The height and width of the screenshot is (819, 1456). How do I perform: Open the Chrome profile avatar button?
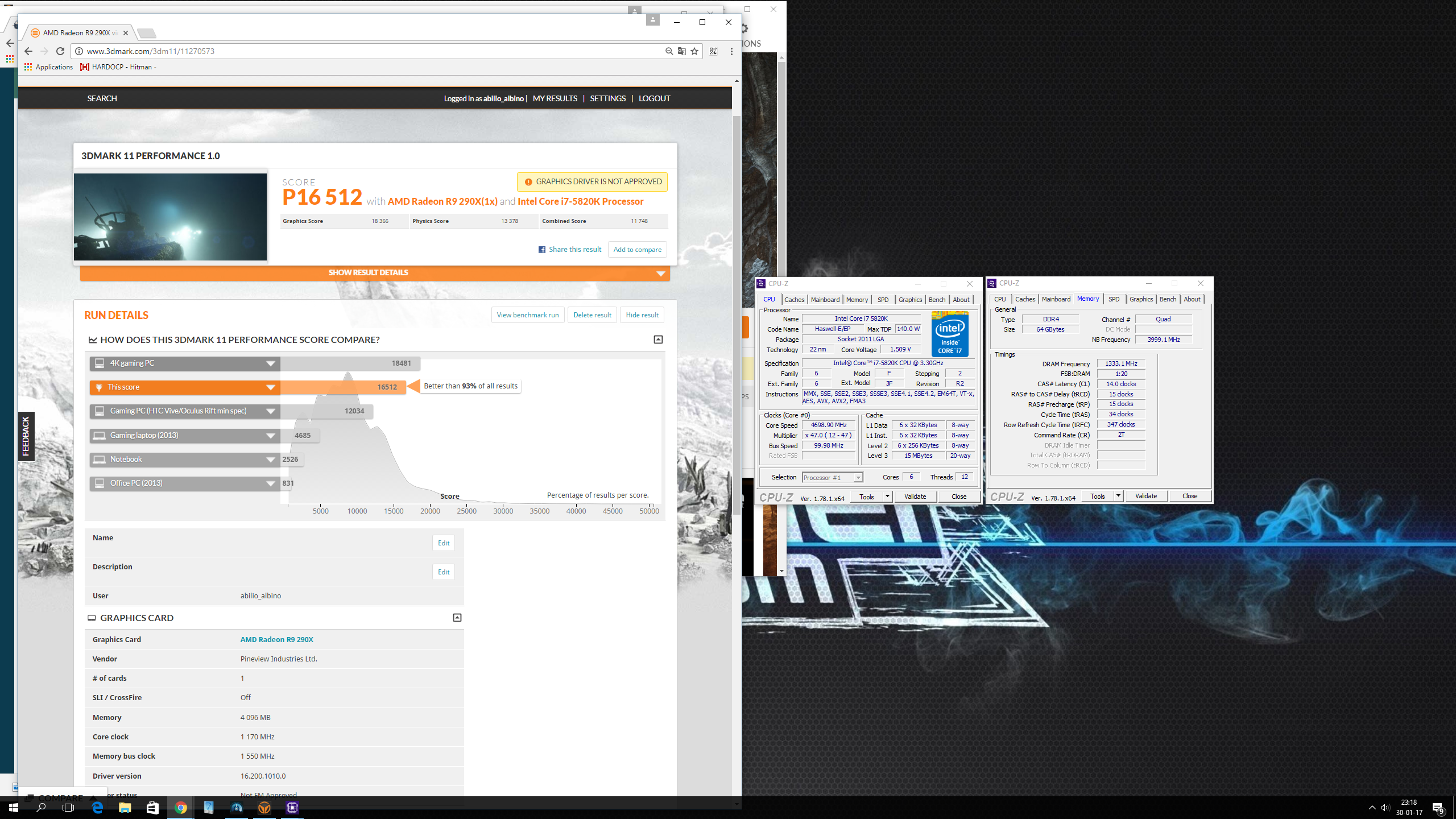[x=653, y=20]
